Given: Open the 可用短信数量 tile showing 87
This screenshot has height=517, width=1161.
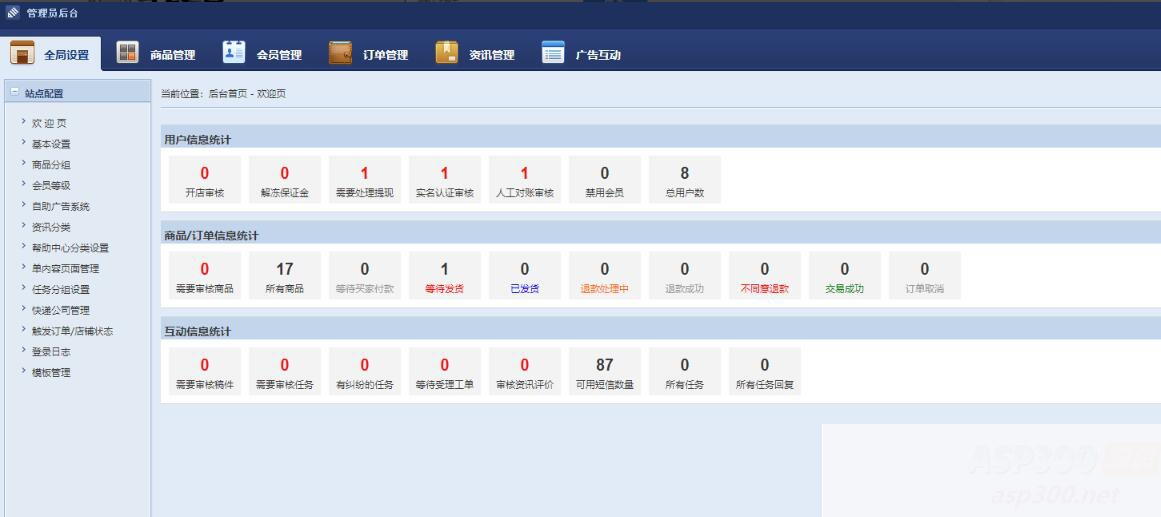Looking at the screenshot, I should (605, 373).
